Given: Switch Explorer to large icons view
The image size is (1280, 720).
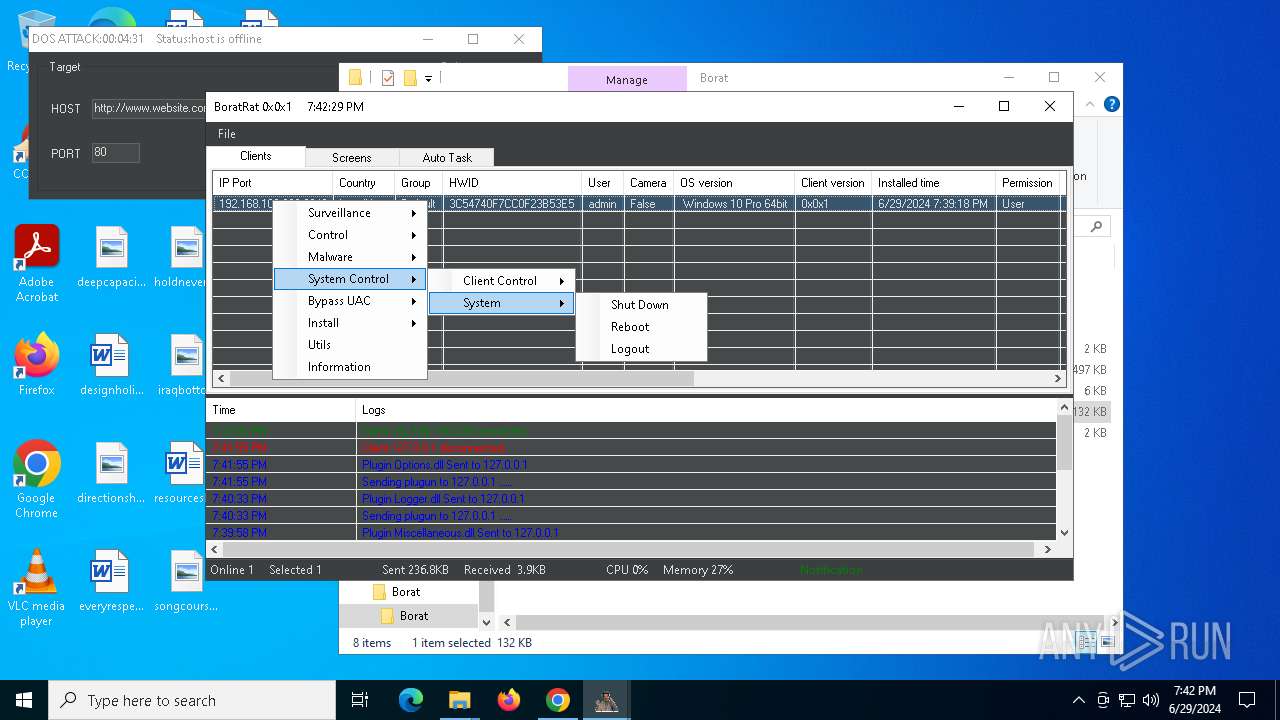Looking at the screenshot, I should coord(1106,642).
